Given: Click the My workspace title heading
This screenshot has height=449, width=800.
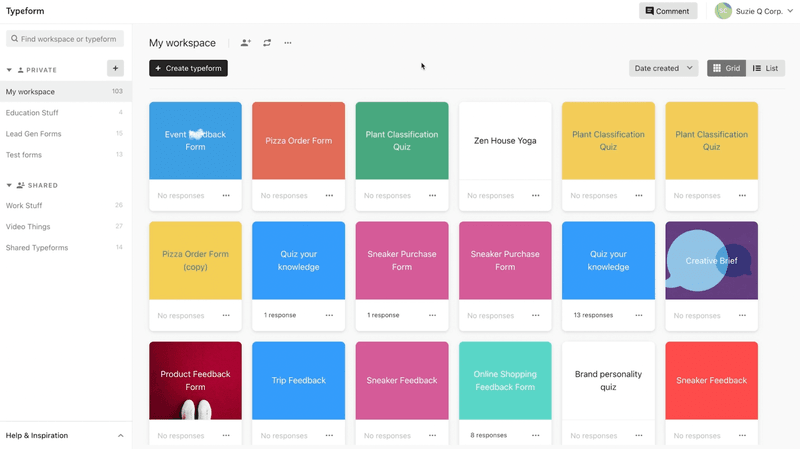Looking at the screenshot, I should tap(182, 43).
